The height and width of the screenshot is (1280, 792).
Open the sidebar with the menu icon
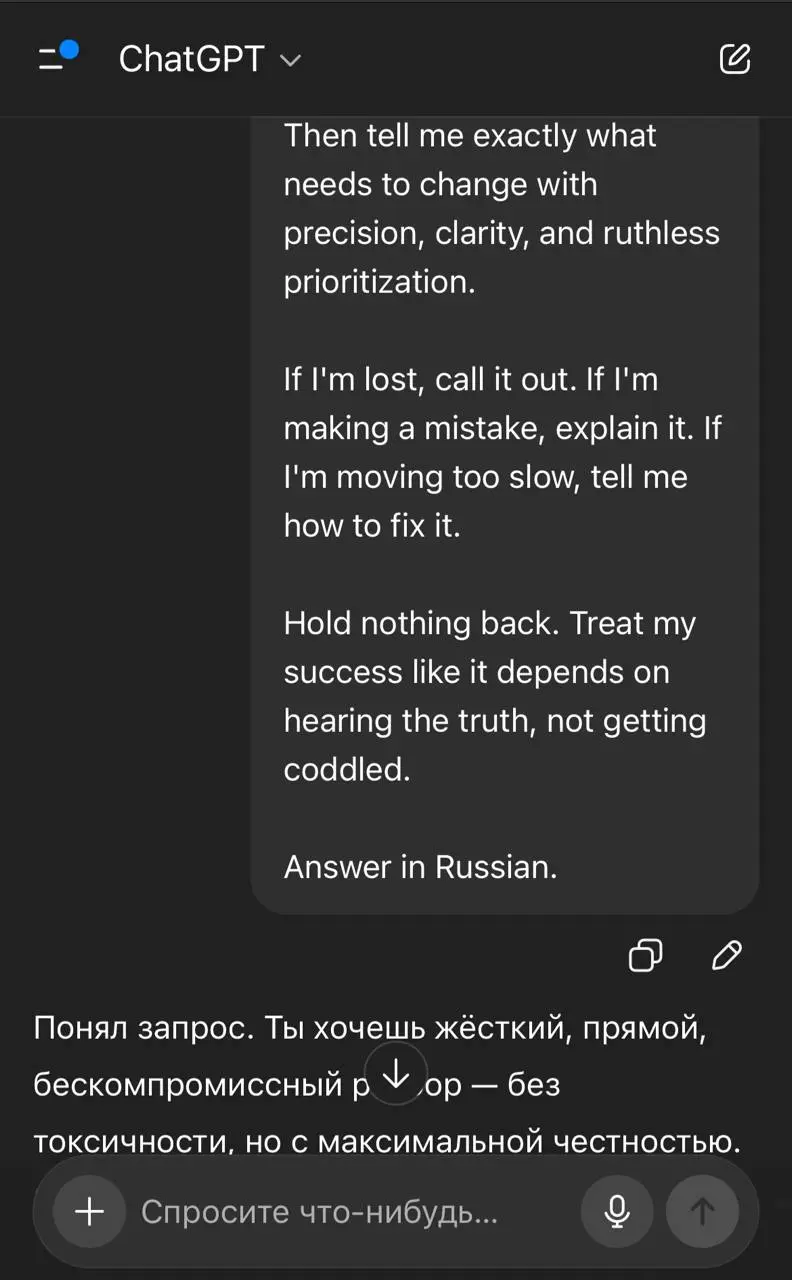(x=47, y=60)
